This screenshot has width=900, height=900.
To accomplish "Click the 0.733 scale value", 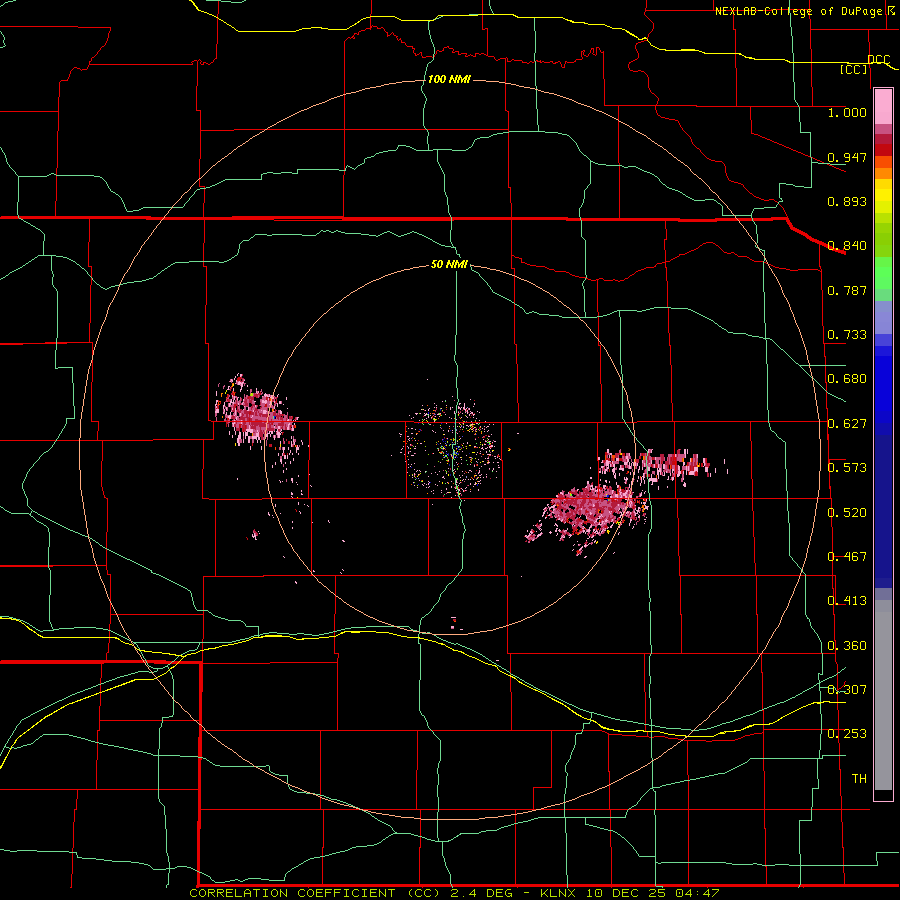I will (847, 335).
